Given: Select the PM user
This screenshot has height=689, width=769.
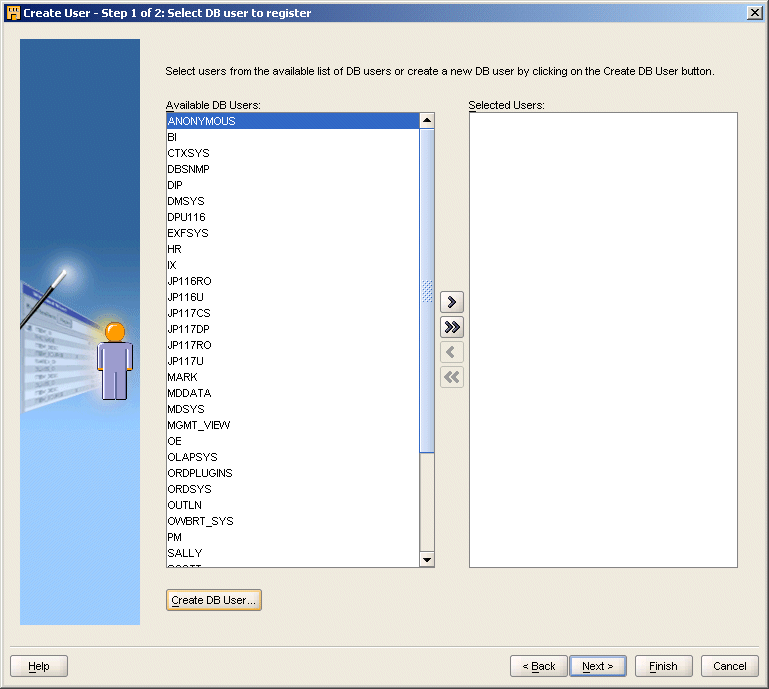Looking at the screenshot, I should pyautogui.click(x=293, y=537).
